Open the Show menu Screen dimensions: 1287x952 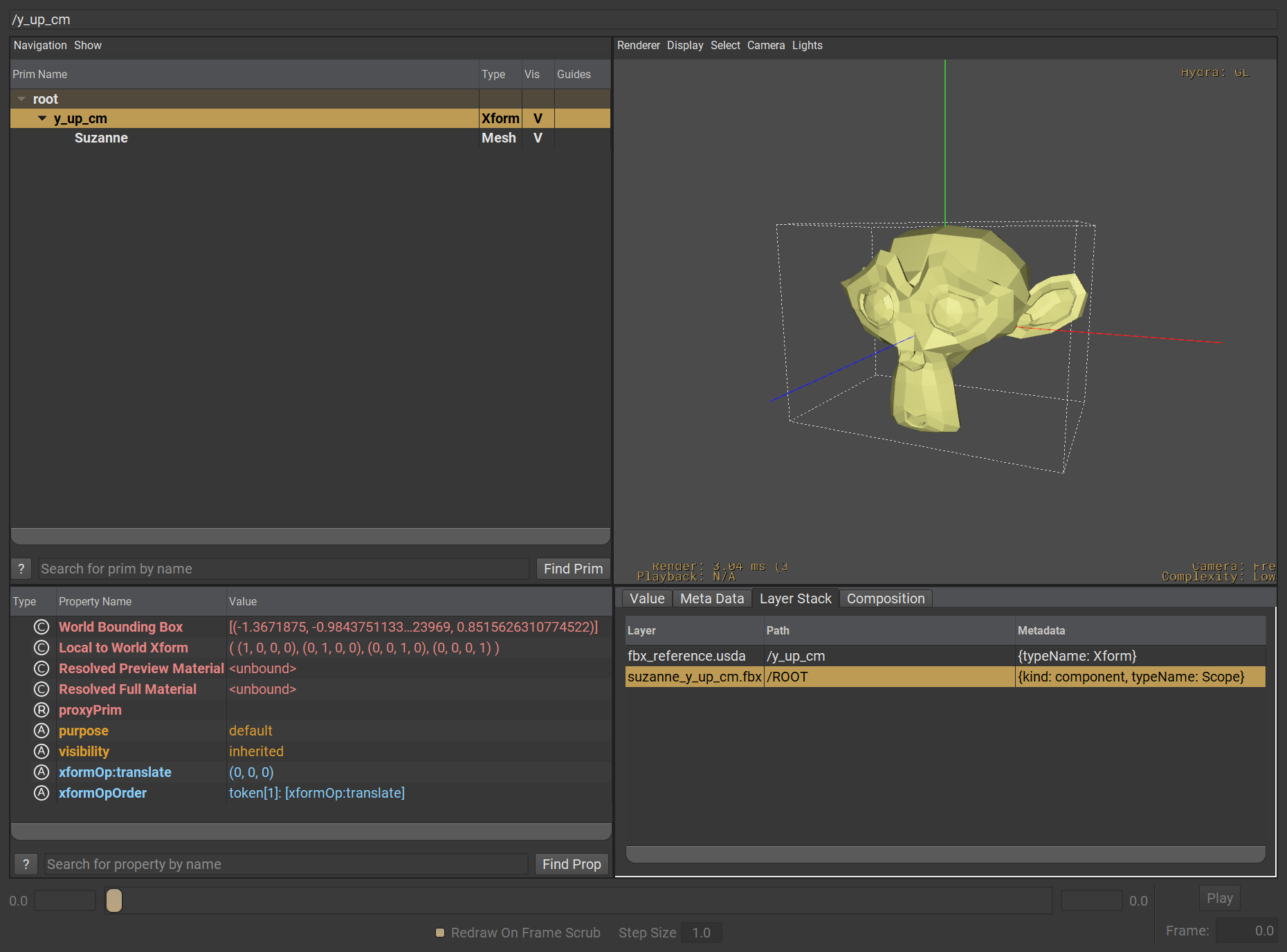88,45
